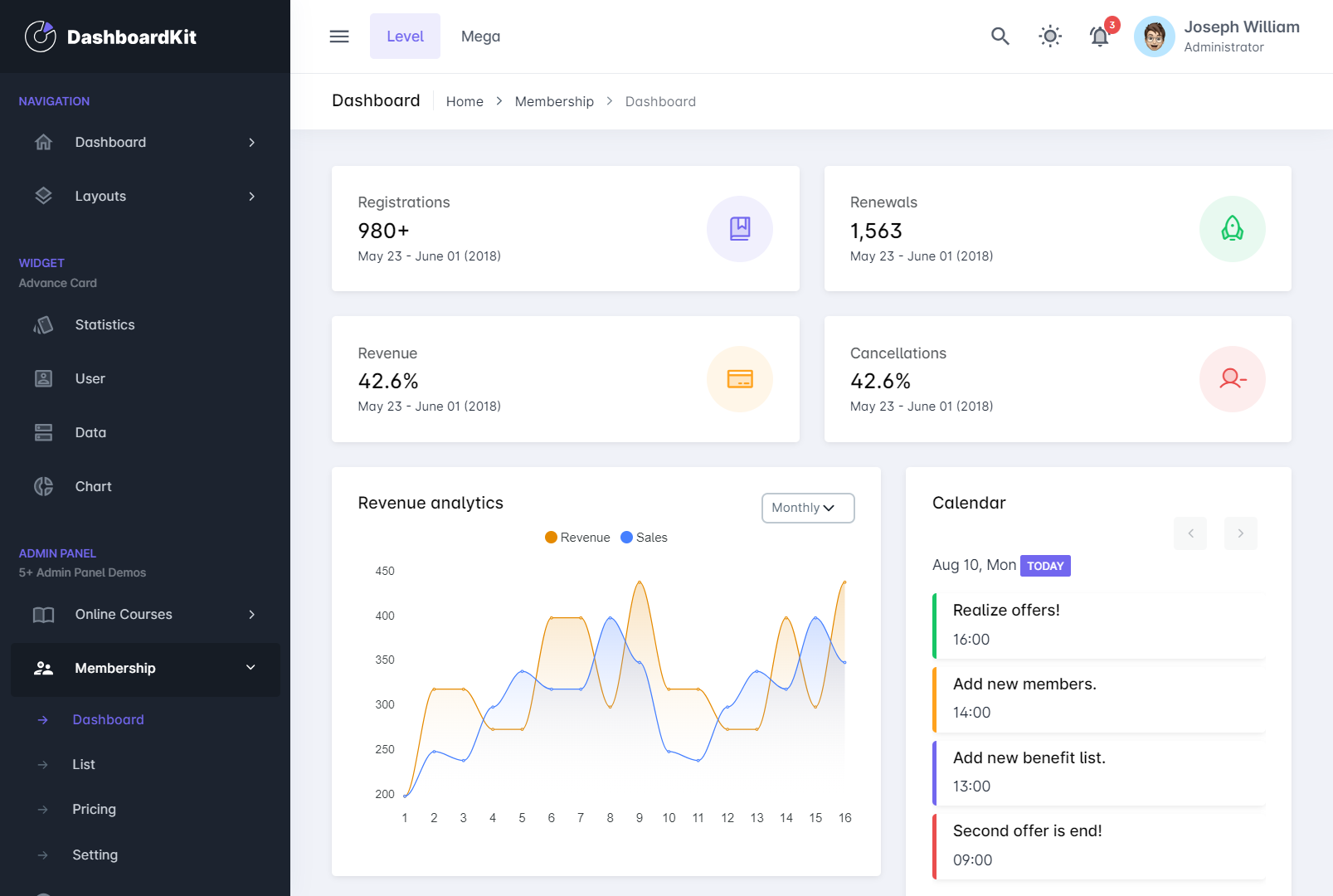Click the Cancellations user-minus icon
Screen dimensions: 1333x896
pos(1232,379)
